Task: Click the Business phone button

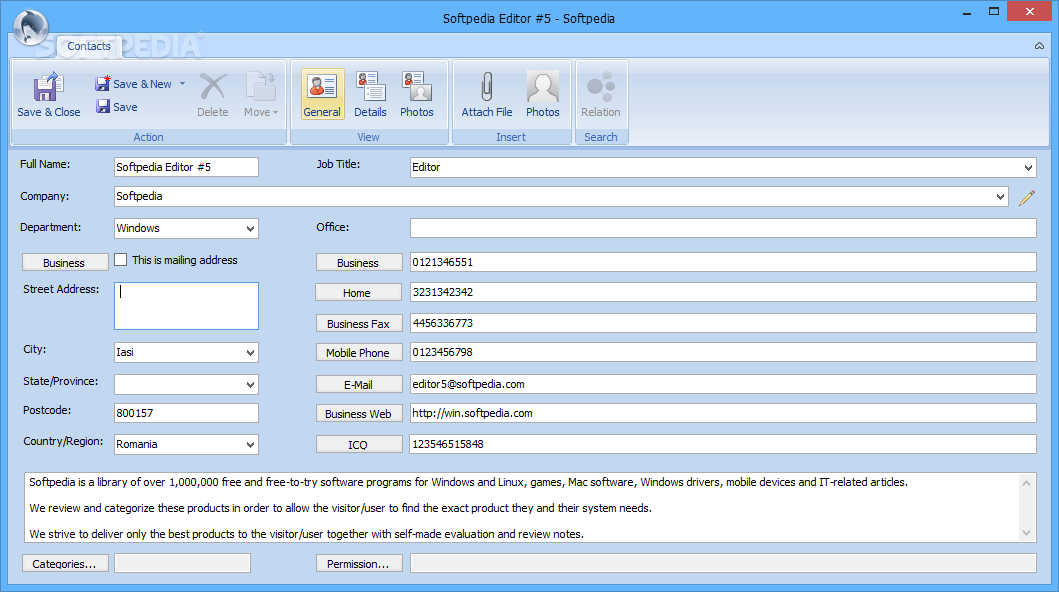Action: (x=359, y=263)
